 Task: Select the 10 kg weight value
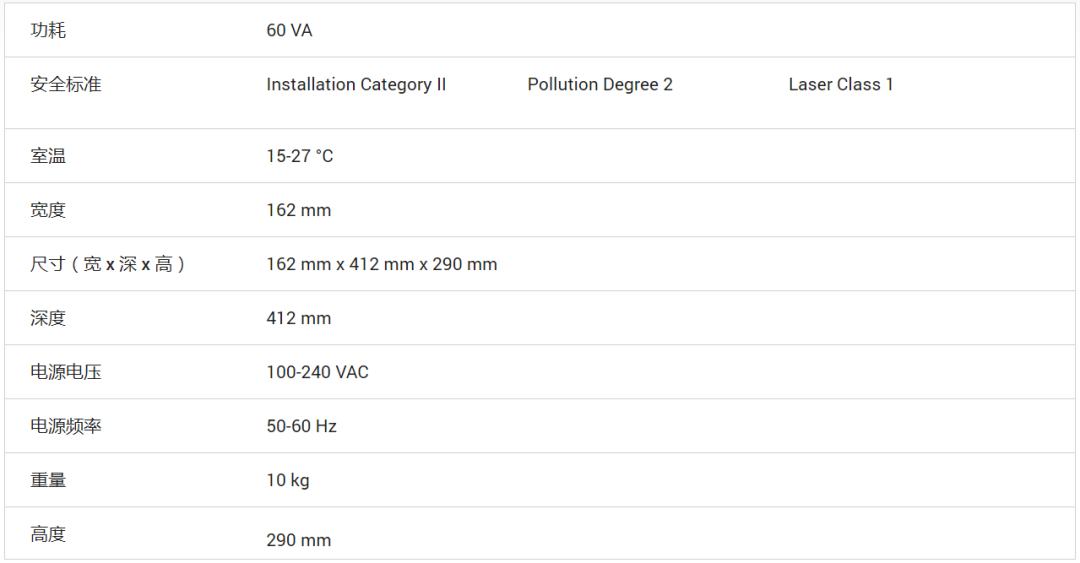288,481
